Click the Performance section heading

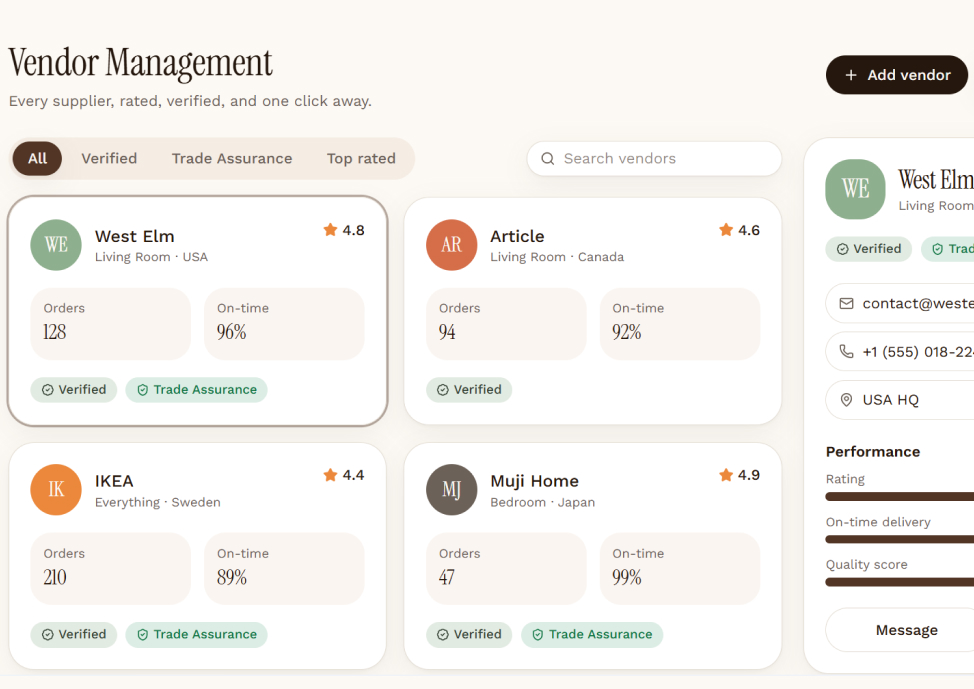coord(873,452)
